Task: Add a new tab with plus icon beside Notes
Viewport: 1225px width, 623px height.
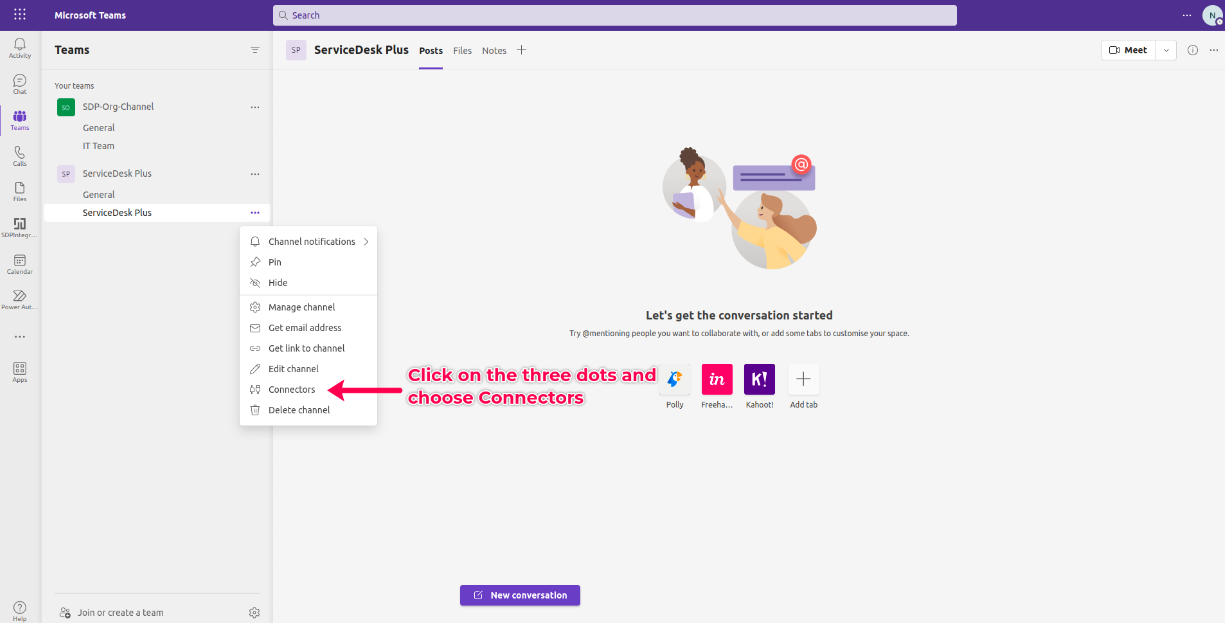Action: pyautogui.click(x=521, y=50)
